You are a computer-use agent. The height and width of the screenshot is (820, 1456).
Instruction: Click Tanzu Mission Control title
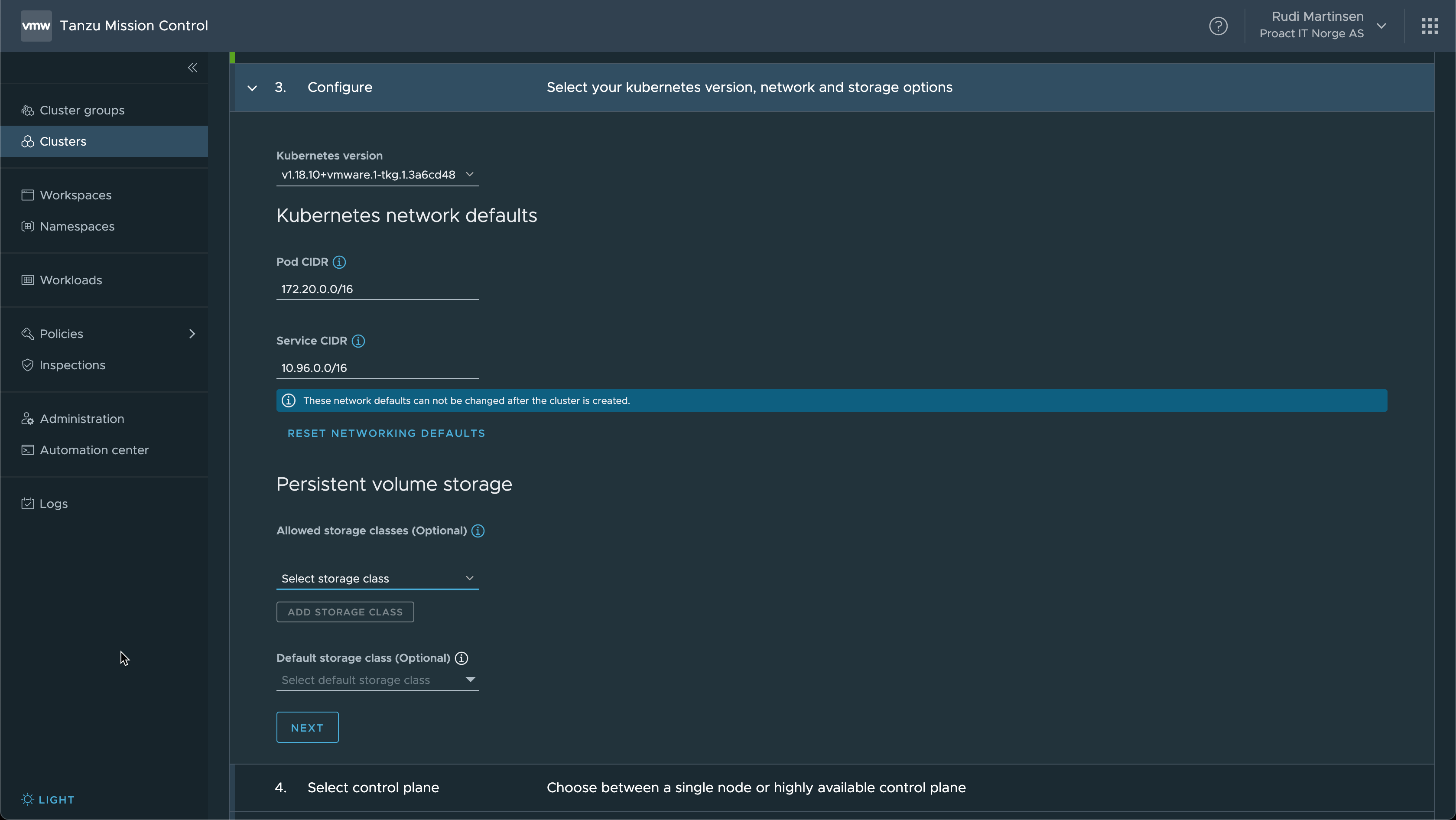[134, 26]
